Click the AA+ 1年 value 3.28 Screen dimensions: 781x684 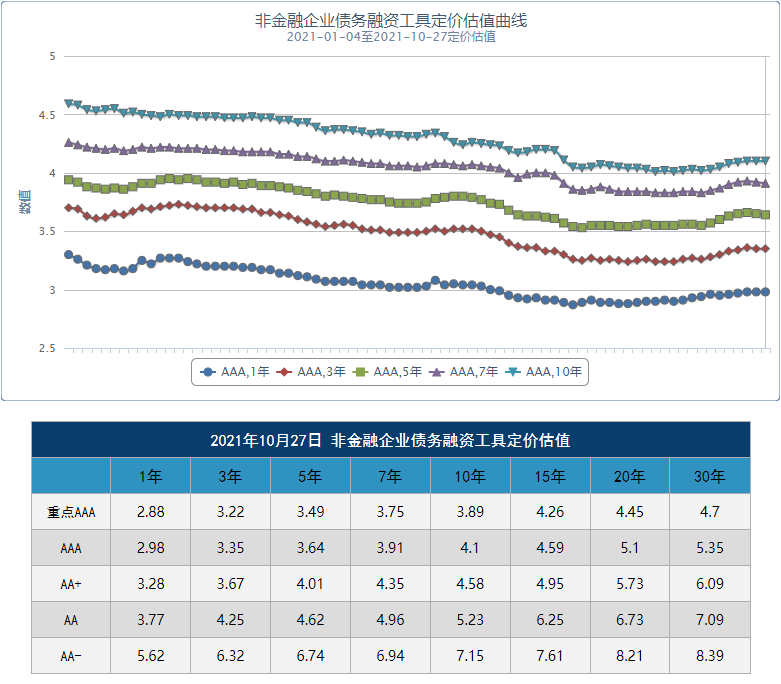pyautogui.click(x=150, y=583)
